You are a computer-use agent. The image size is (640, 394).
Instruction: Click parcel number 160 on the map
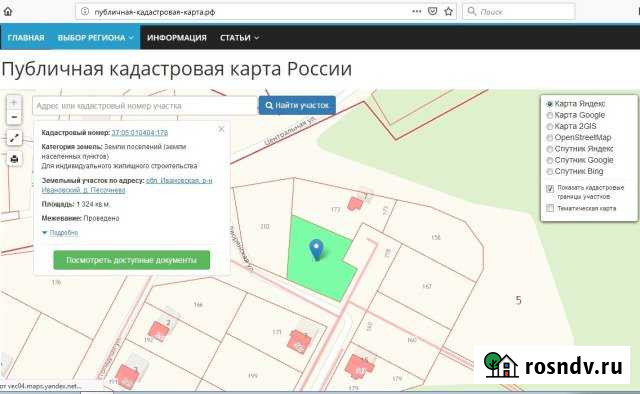point(411,340)
